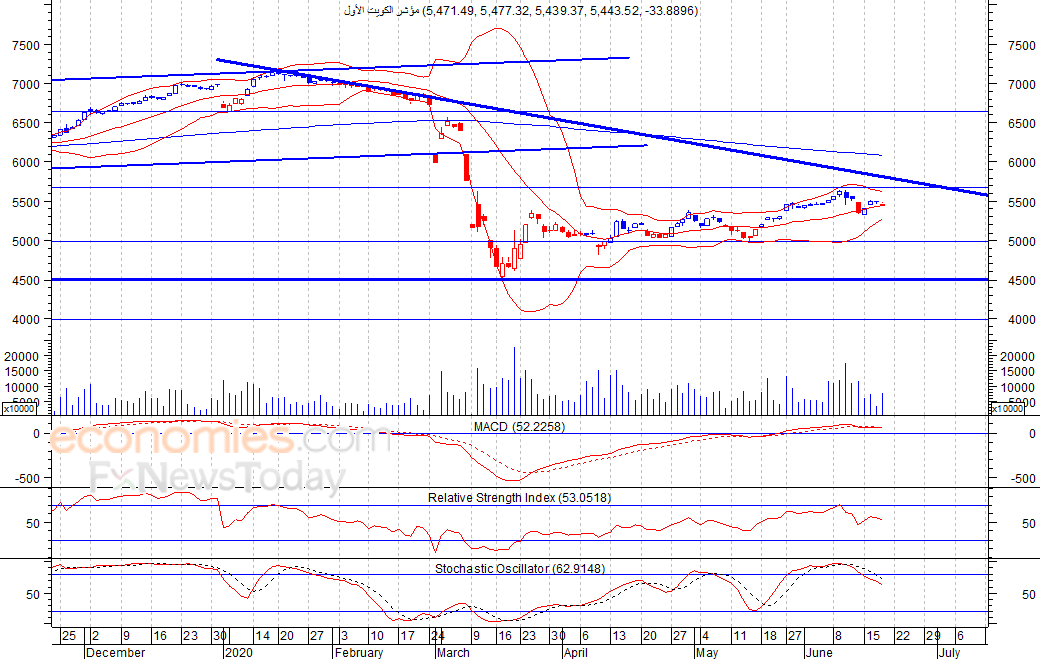This screenshot has width=1040, height=659.
Task: Click date 11 in May
Action: click(x=740, y=636)
